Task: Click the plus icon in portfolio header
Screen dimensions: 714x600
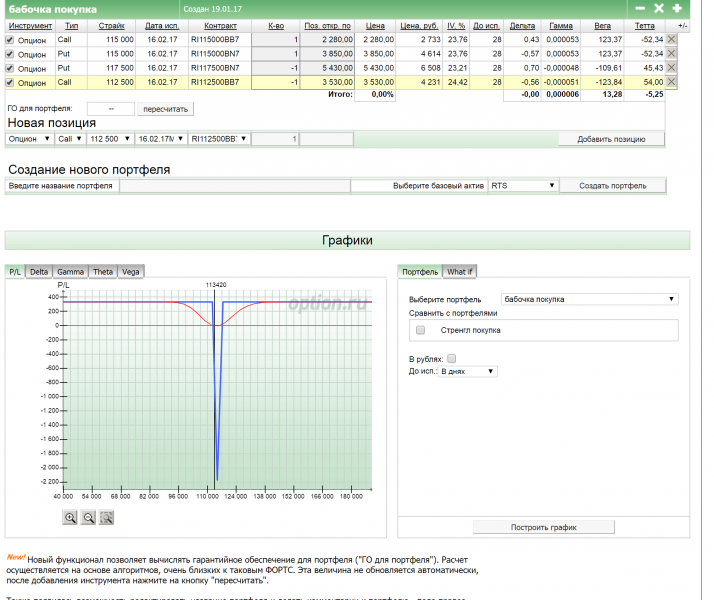Action: (677, 8)
